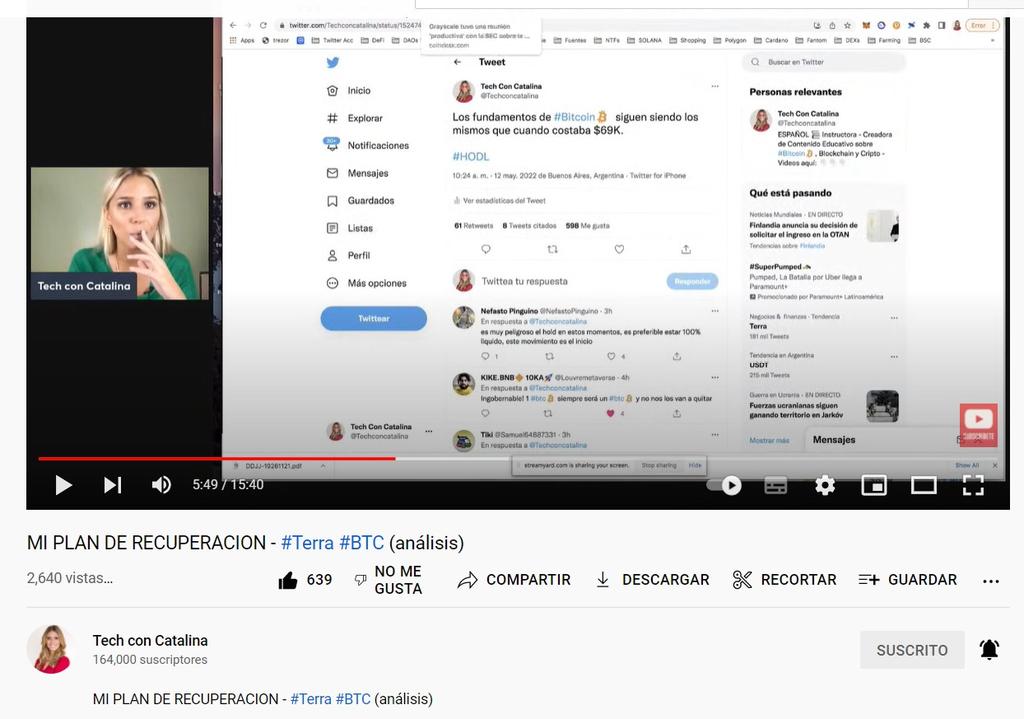The image size is (1024, 719).
Task: Click #BTC hashtag in description
Action: click(x=353, y=699)
